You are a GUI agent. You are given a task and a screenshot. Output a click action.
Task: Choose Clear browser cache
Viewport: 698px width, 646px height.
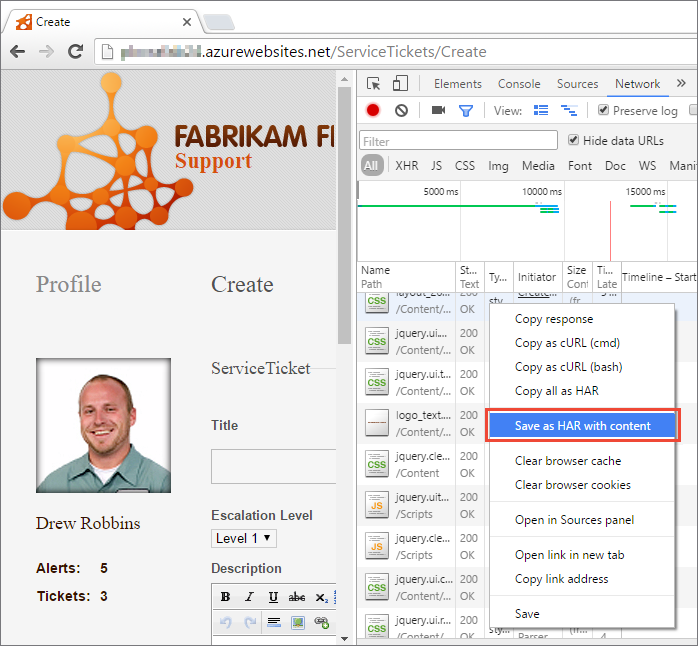pyautogui.click(x=582, y=461)
